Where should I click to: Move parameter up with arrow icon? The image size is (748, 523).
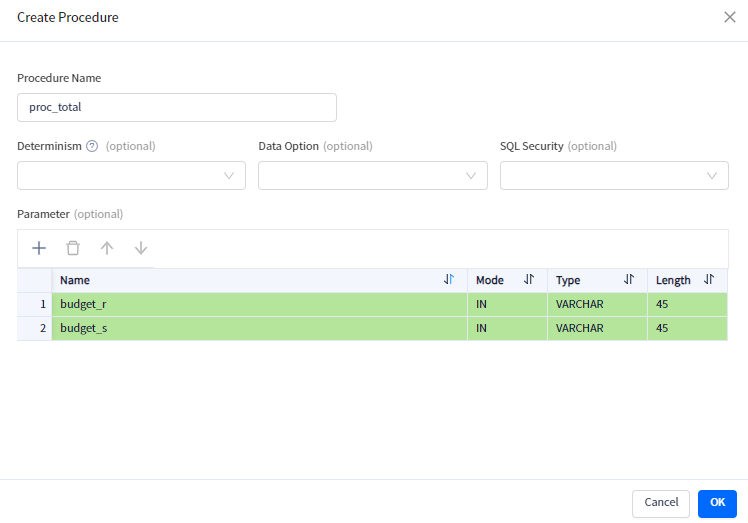point(107,248)
